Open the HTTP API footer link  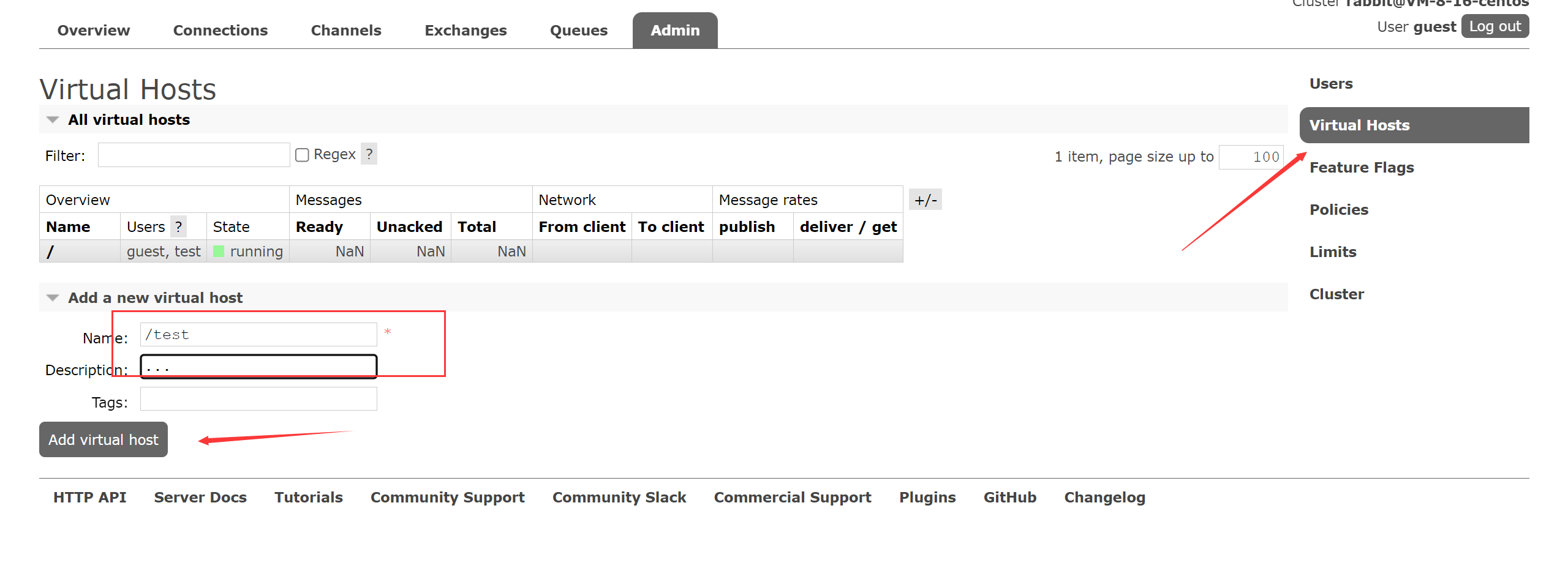pyautogui.click(x=89, y=498)
